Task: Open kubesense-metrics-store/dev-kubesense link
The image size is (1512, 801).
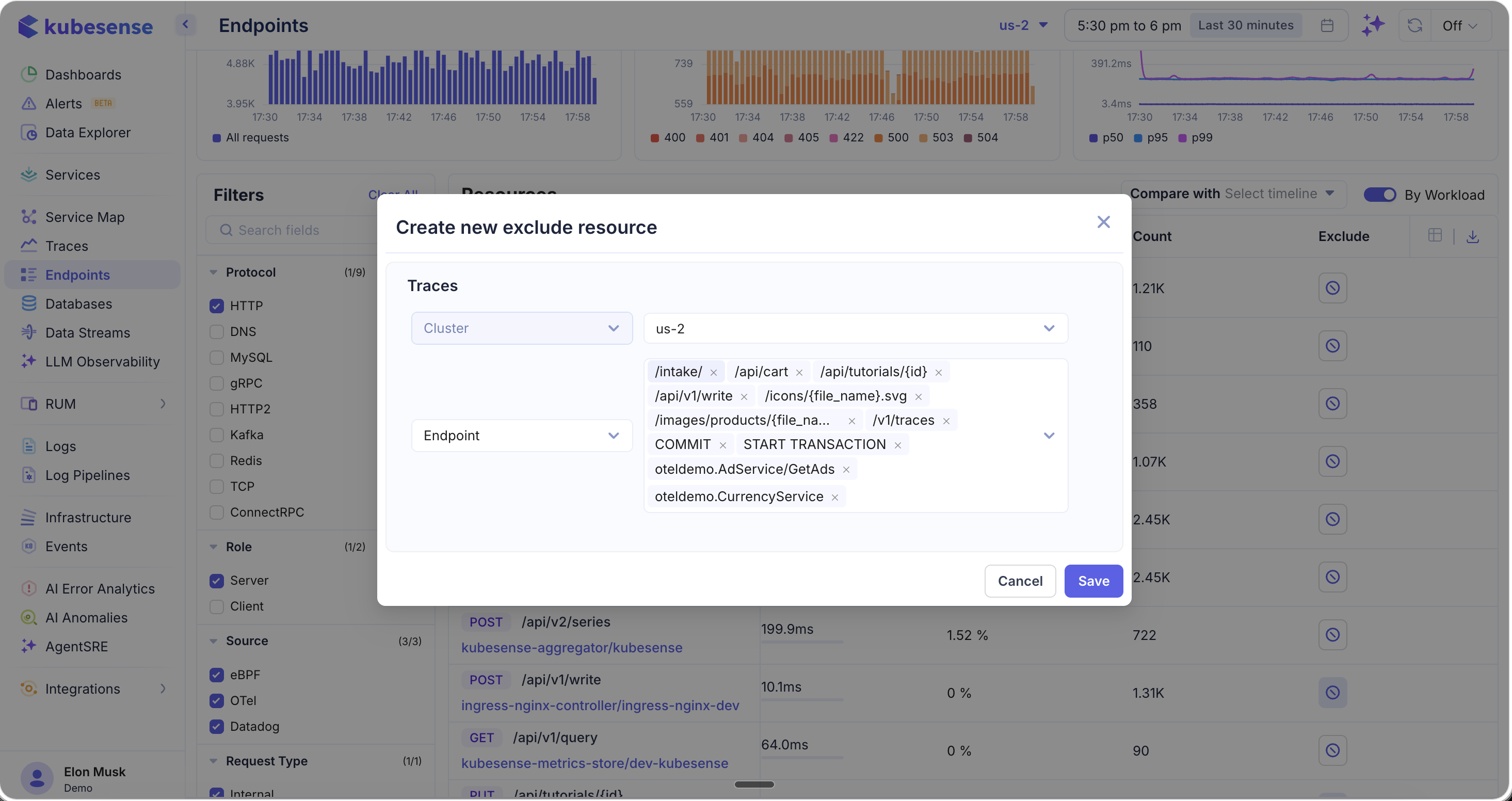Action: tap(594, 763)
